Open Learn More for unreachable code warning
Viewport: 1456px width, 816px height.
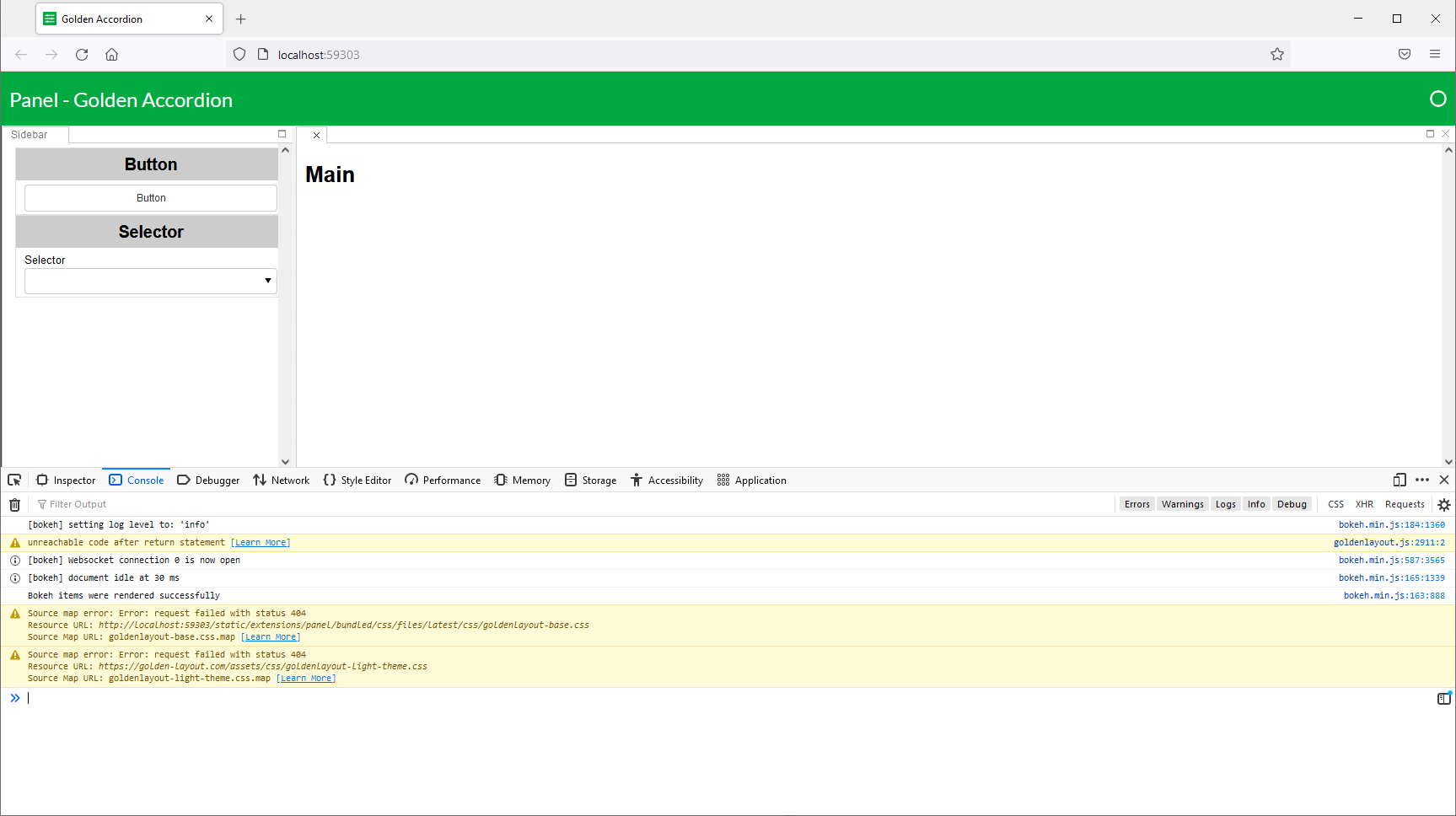pos(261,543)
